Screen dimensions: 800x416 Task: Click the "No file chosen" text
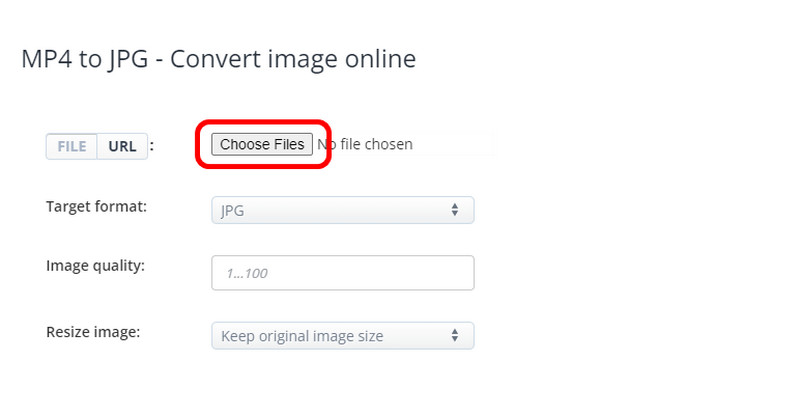pyautogui.click(x=364, y=145)
